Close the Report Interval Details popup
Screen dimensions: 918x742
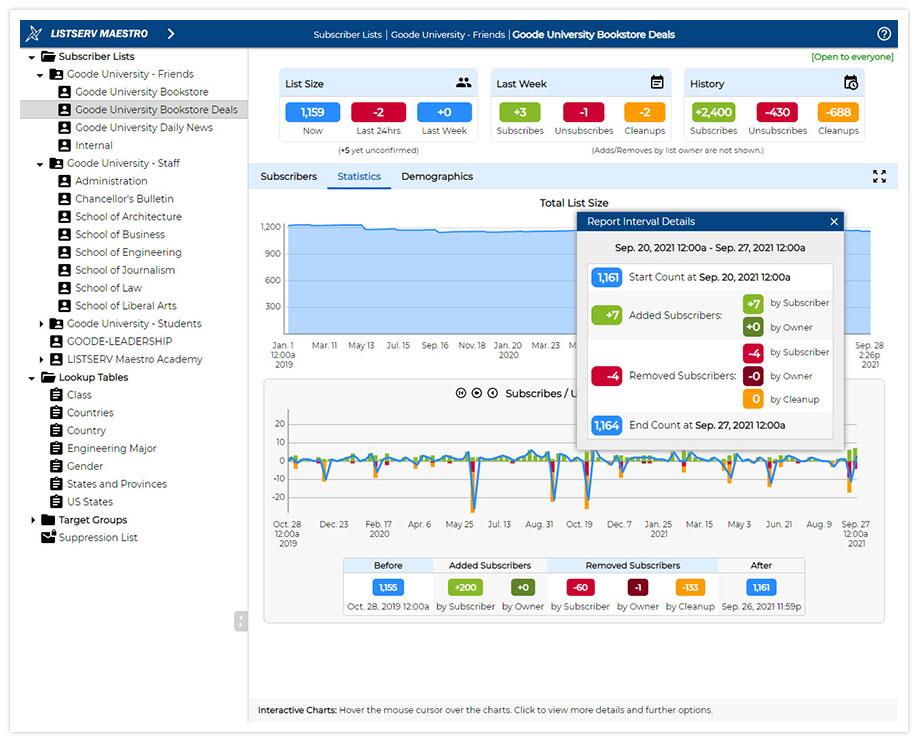pyautogui.click(x=834, y=221)
